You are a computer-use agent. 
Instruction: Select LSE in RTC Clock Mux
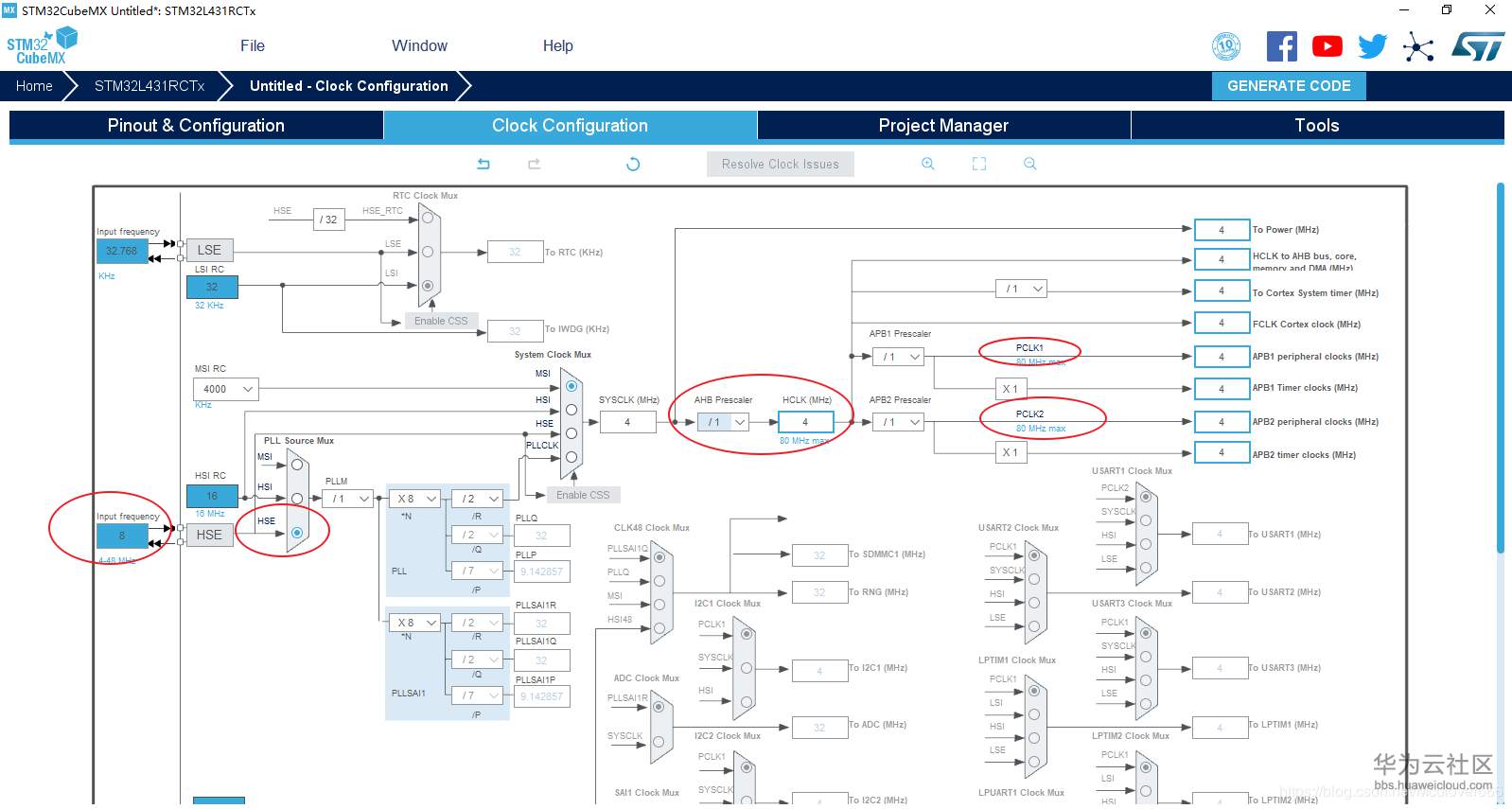pos(428,252)
